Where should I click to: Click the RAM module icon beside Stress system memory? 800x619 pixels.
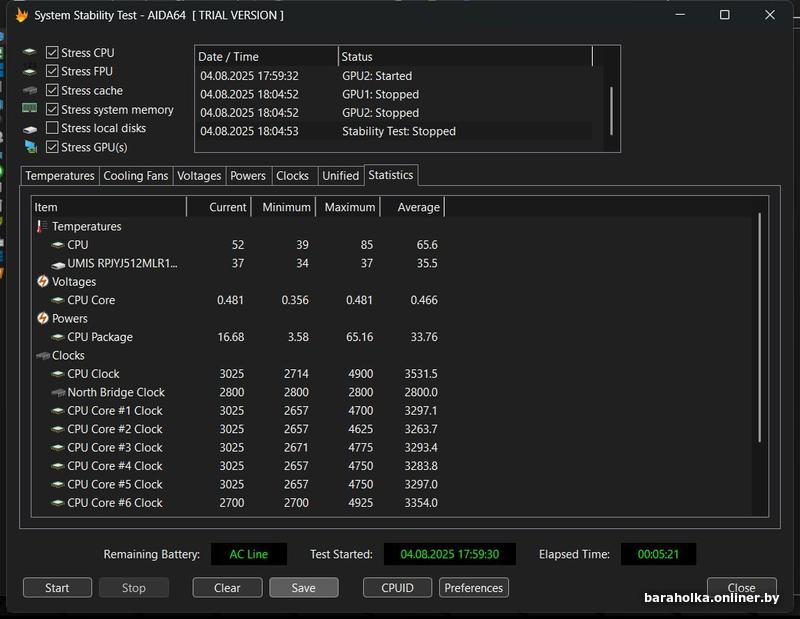pyautogui.click(x=30, y=108)
